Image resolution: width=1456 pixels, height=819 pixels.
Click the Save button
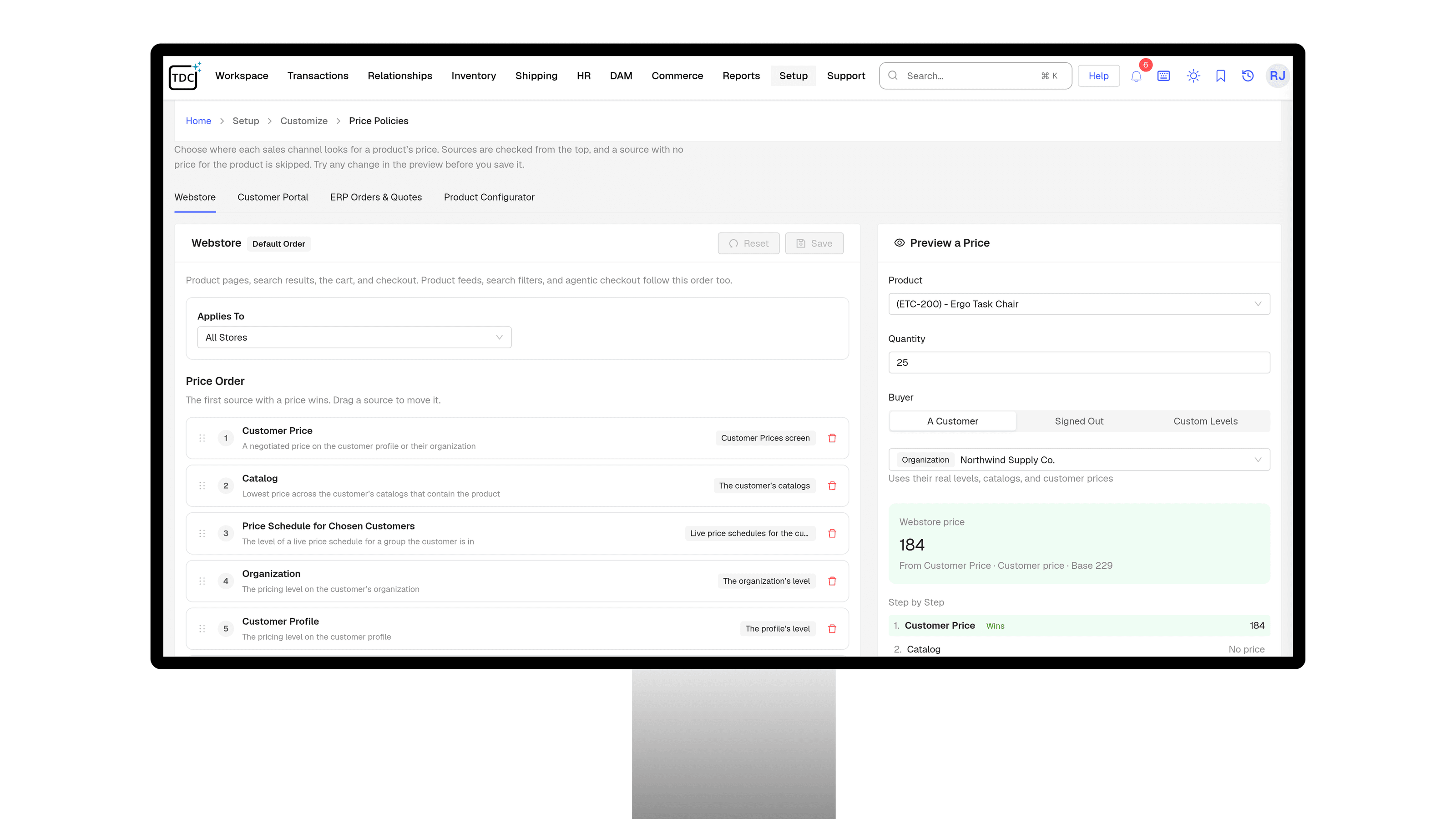pos(814,243)
